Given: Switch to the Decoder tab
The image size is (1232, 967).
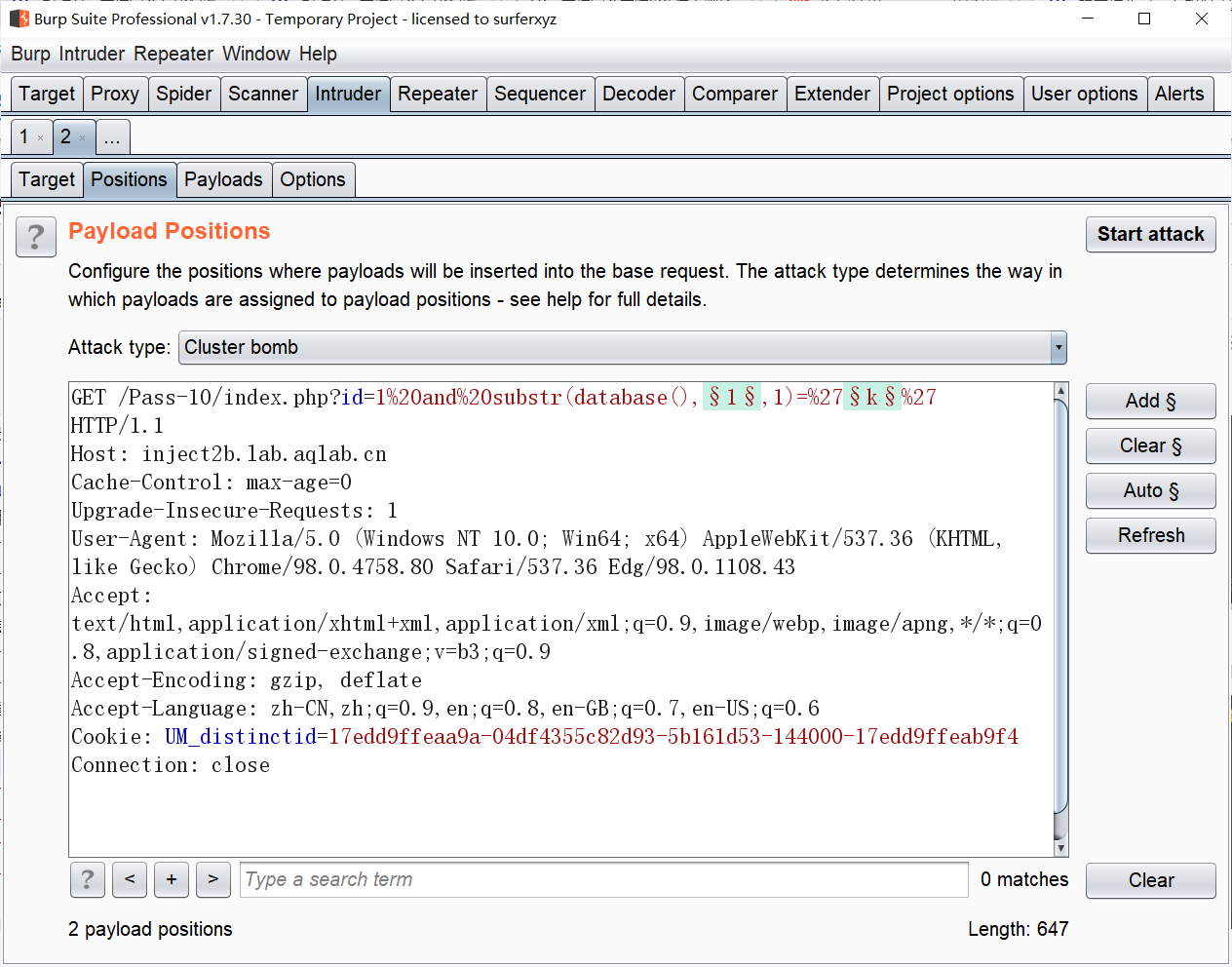Looking at the screenshot, I should [x=639, y=94].
